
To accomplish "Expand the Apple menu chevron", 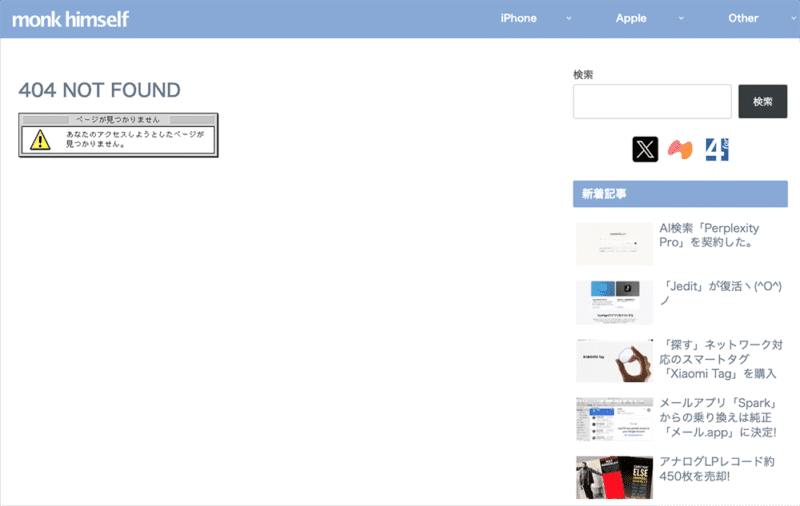I will click(x=681, y=18).
